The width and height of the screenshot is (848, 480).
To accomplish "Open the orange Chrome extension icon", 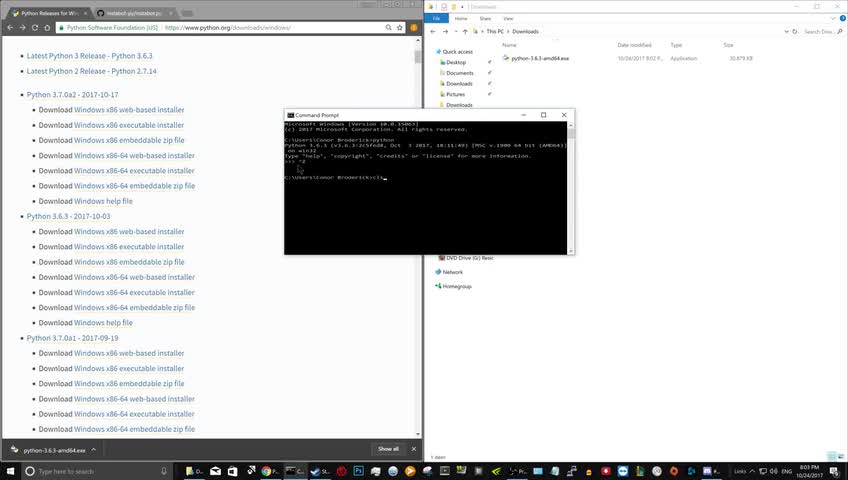I will [x=414, y=28].
